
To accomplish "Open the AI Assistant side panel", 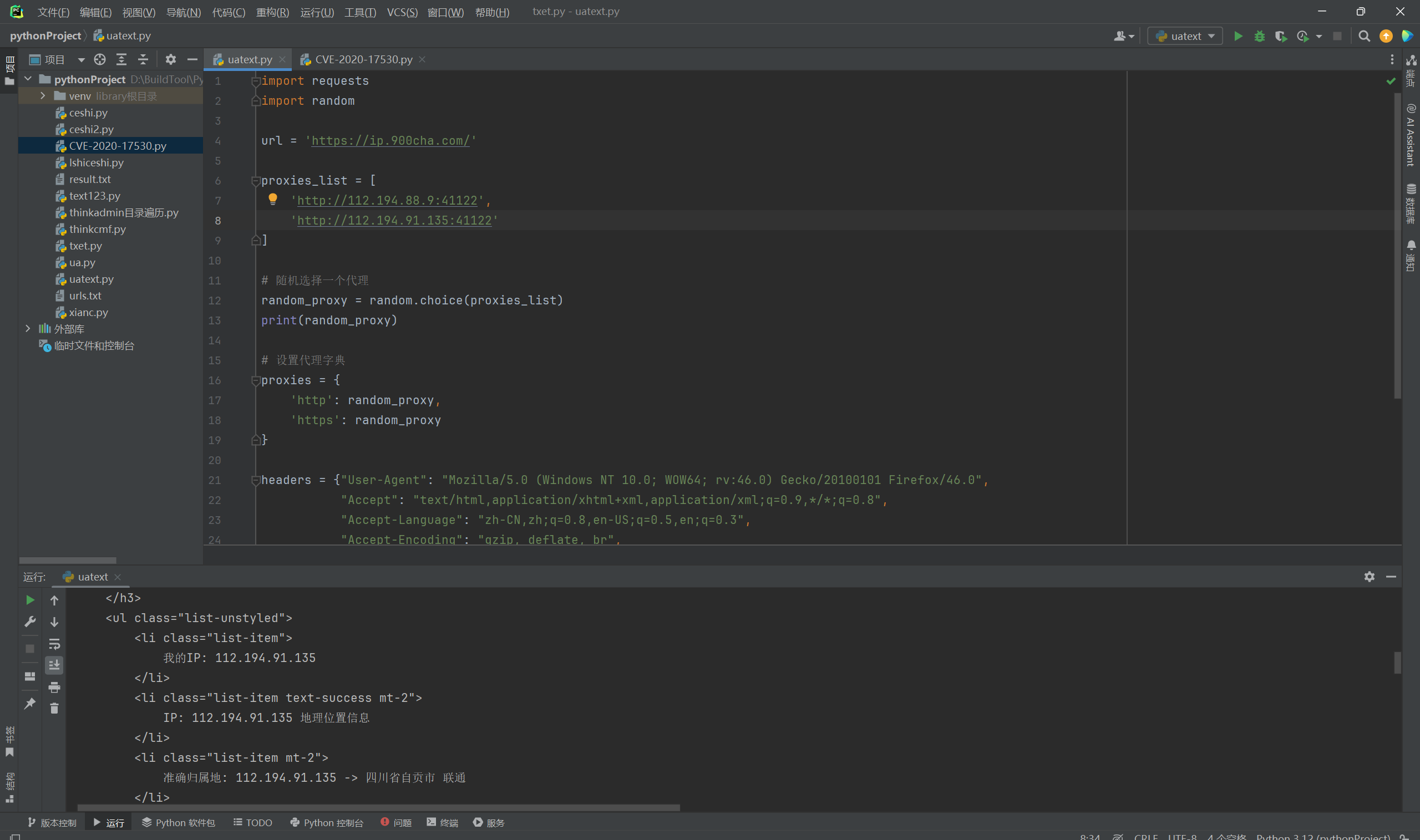I will click(1411, 135).
